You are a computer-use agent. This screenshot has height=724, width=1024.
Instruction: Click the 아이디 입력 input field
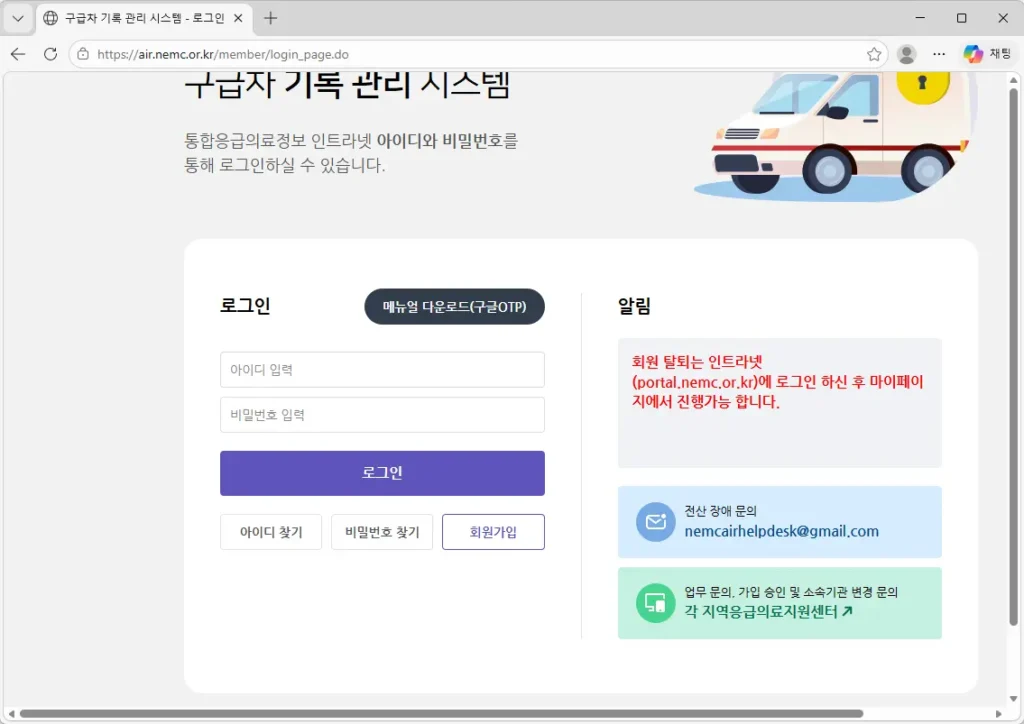[x=382, y=369]
